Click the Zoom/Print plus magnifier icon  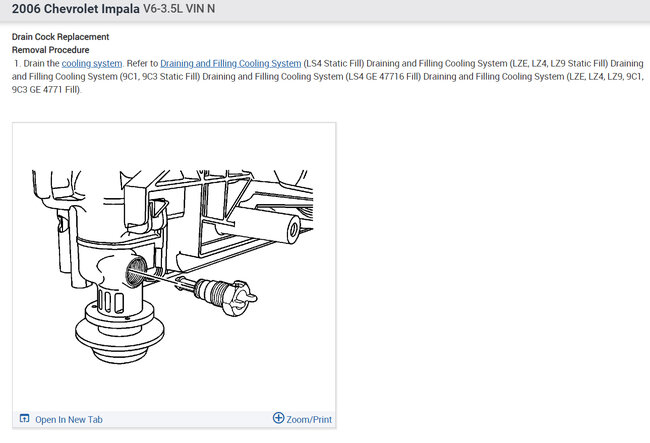(x=279, y=418)
